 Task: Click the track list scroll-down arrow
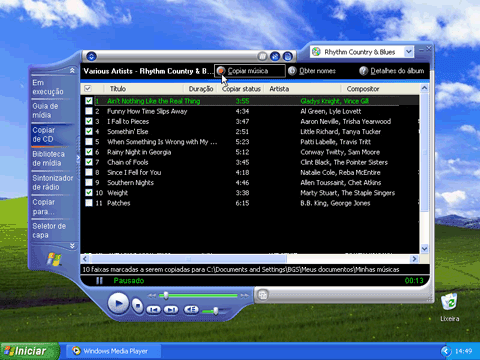[x=424, y=249]
